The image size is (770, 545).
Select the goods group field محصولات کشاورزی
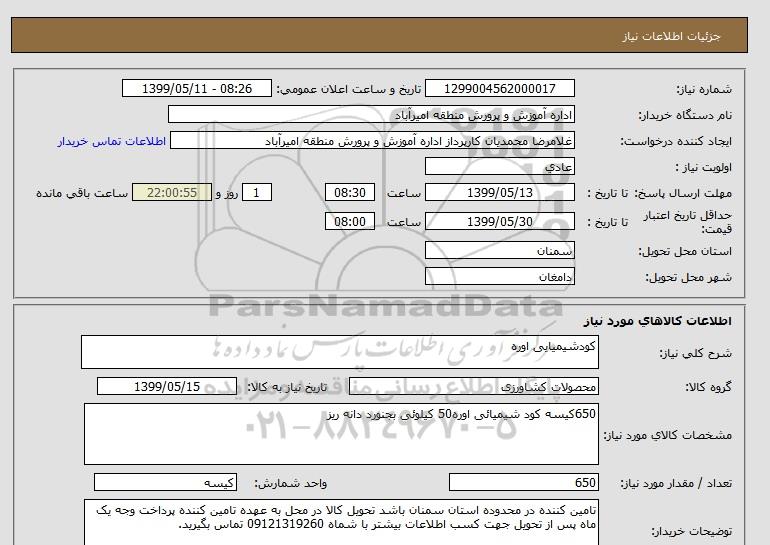point(473,386)
